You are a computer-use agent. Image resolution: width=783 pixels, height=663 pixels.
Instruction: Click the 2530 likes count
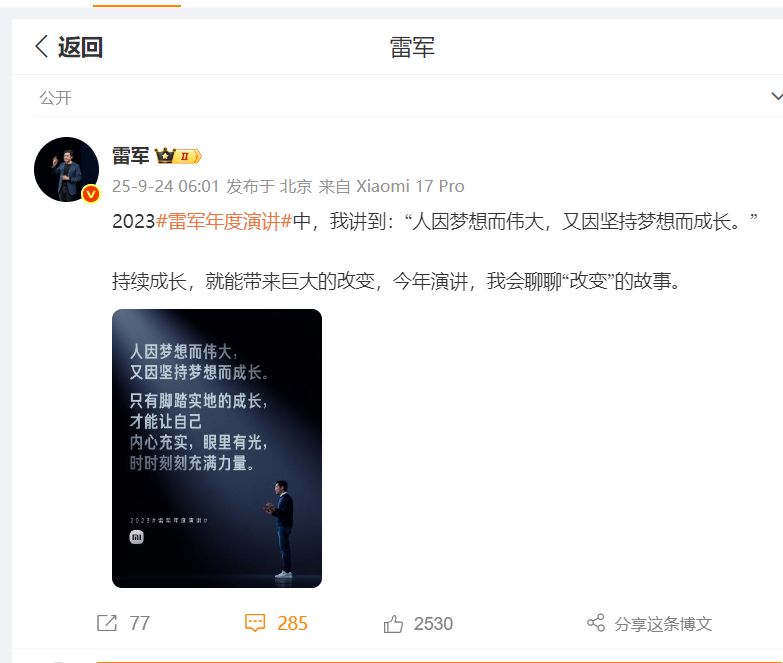[x=433, y=624]
